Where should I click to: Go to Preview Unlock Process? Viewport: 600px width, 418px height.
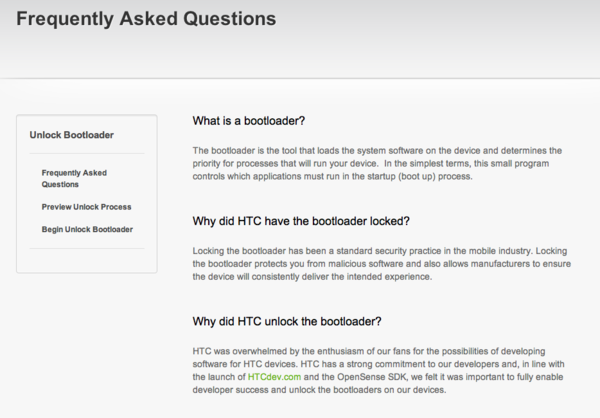86,207
